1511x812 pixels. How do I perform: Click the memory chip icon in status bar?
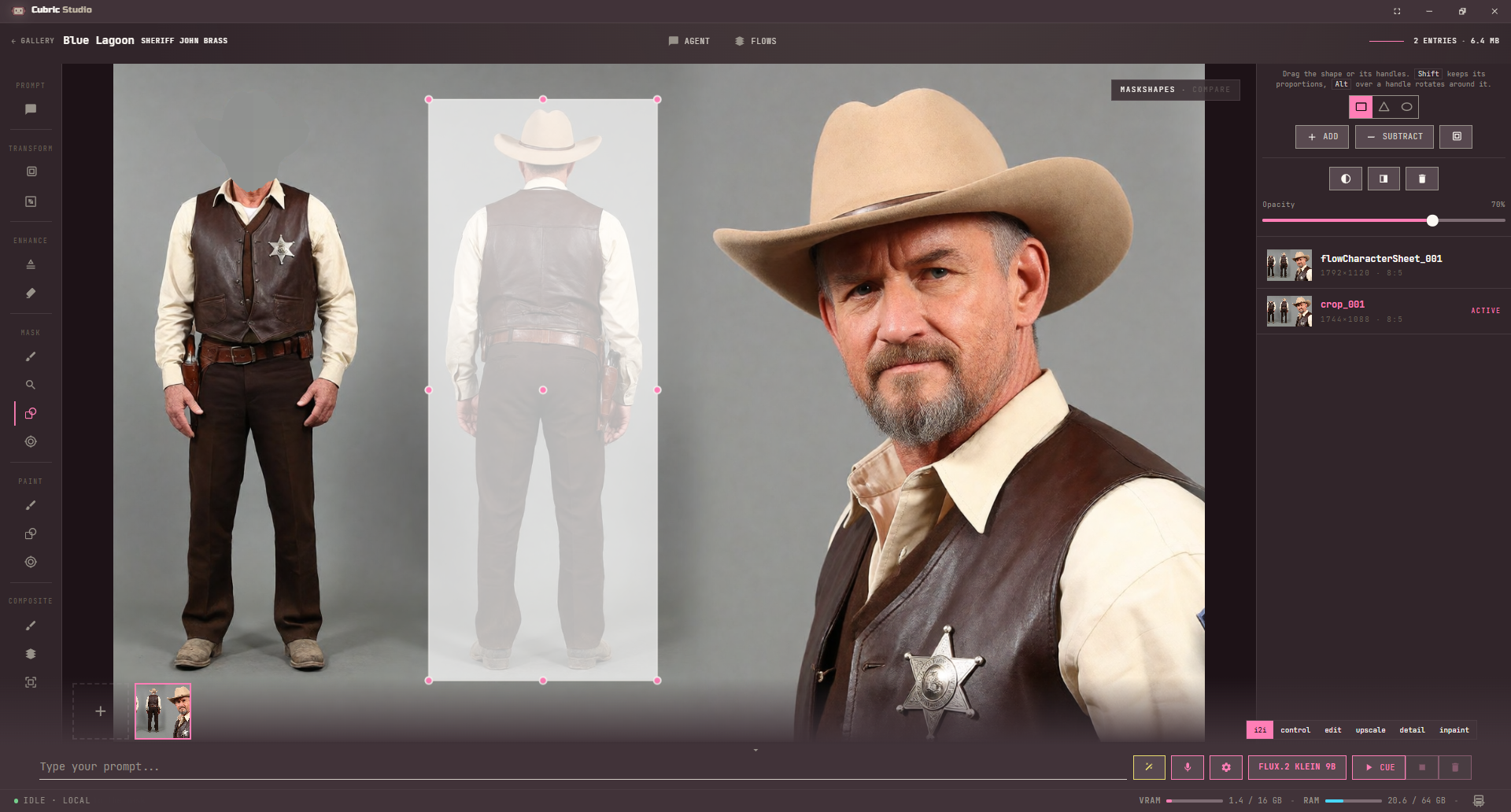click(1479, 800)
